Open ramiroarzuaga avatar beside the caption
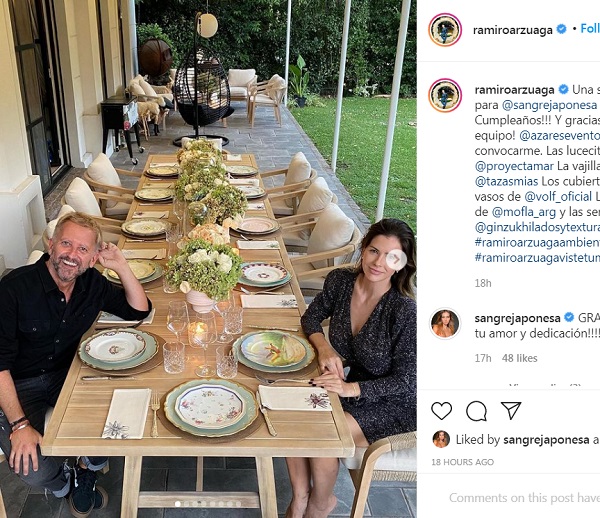 445,96
